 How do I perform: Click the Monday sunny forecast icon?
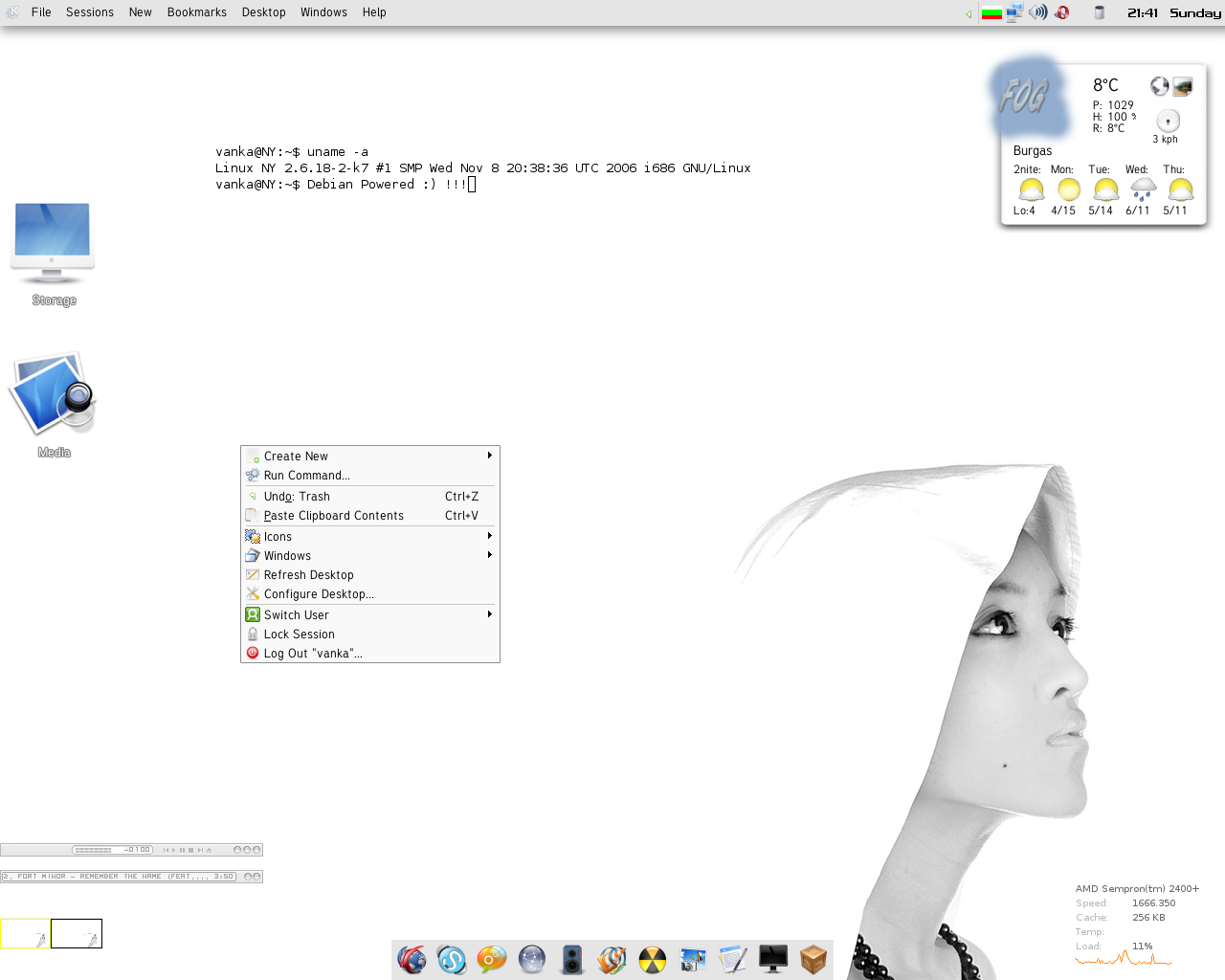(1069, 189)
